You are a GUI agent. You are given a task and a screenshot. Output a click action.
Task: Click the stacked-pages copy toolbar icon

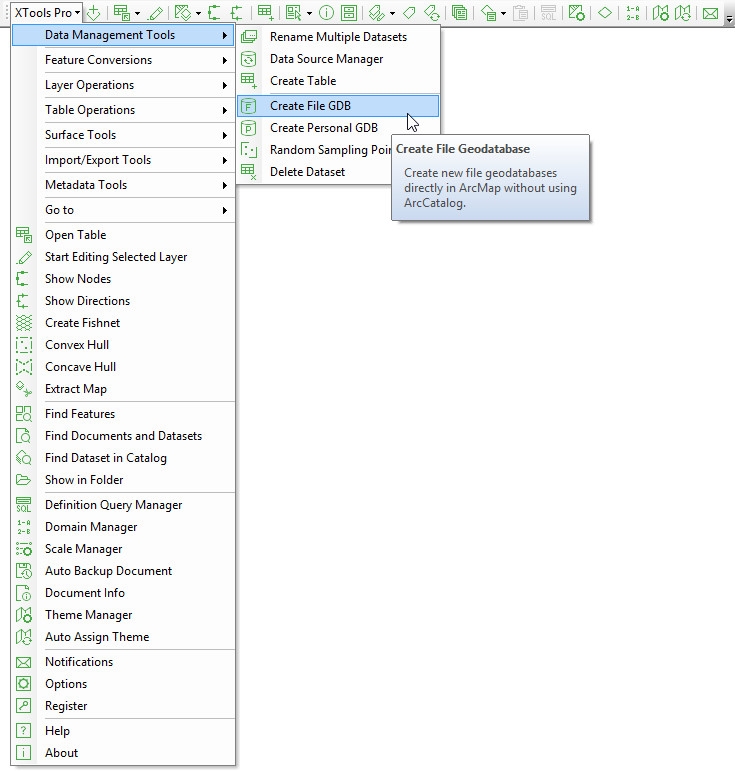(x=459, y=13)
